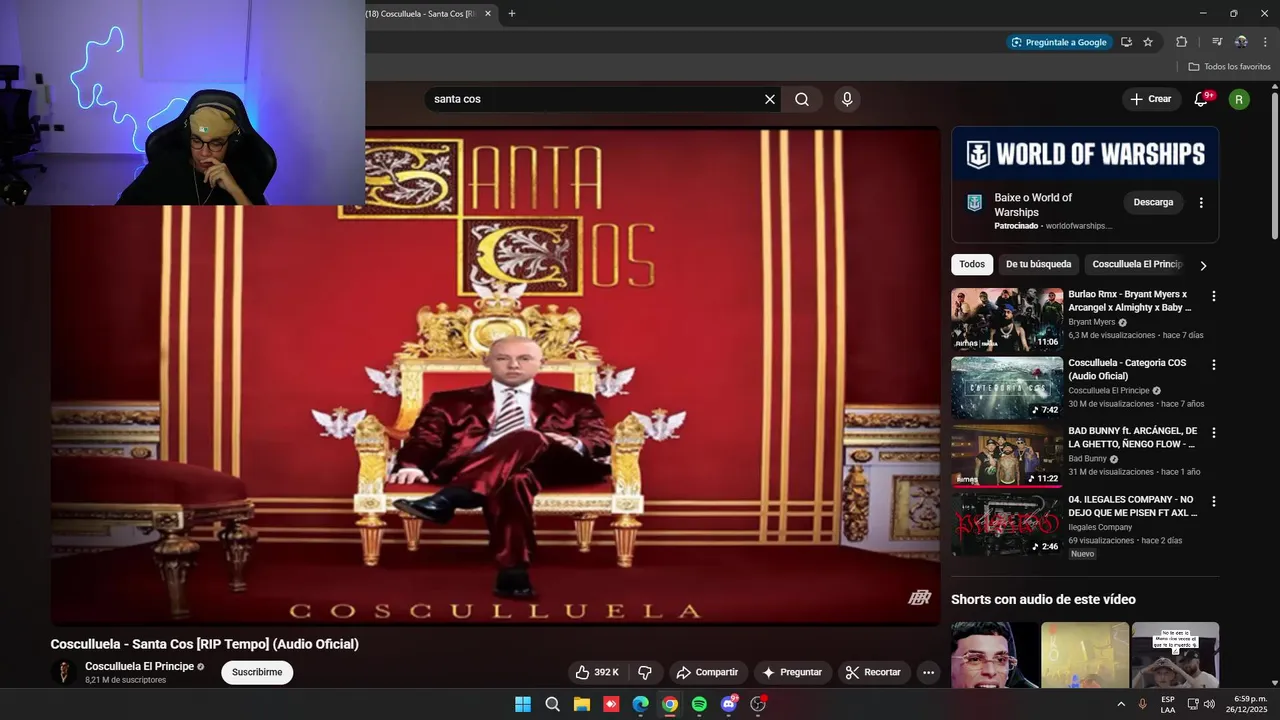
Task: Click the install app icon in address bar
Action: click(x=1126, y=42)
